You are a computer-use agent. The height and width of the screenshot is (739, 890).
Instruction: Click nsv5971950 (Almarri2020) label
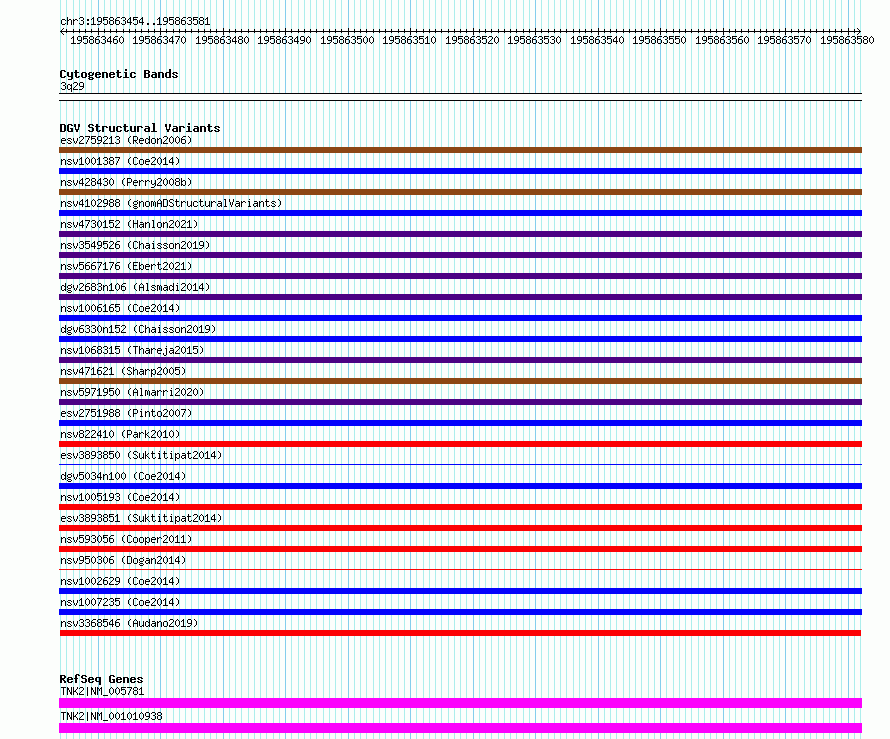pyautogui.click(x=132, y=392)
